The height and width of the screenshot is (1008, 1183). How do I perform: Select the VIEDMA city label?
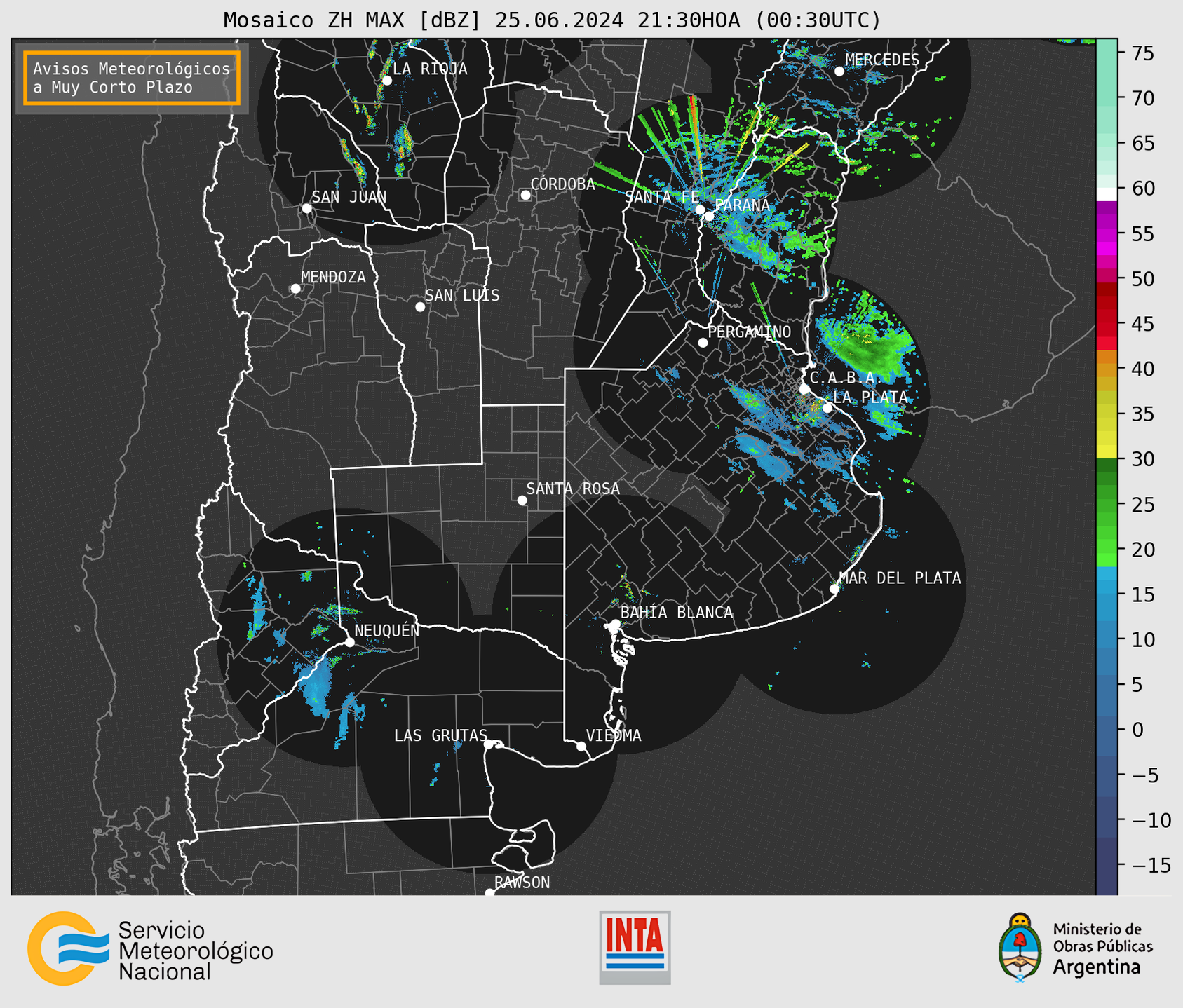click(614, 735)
